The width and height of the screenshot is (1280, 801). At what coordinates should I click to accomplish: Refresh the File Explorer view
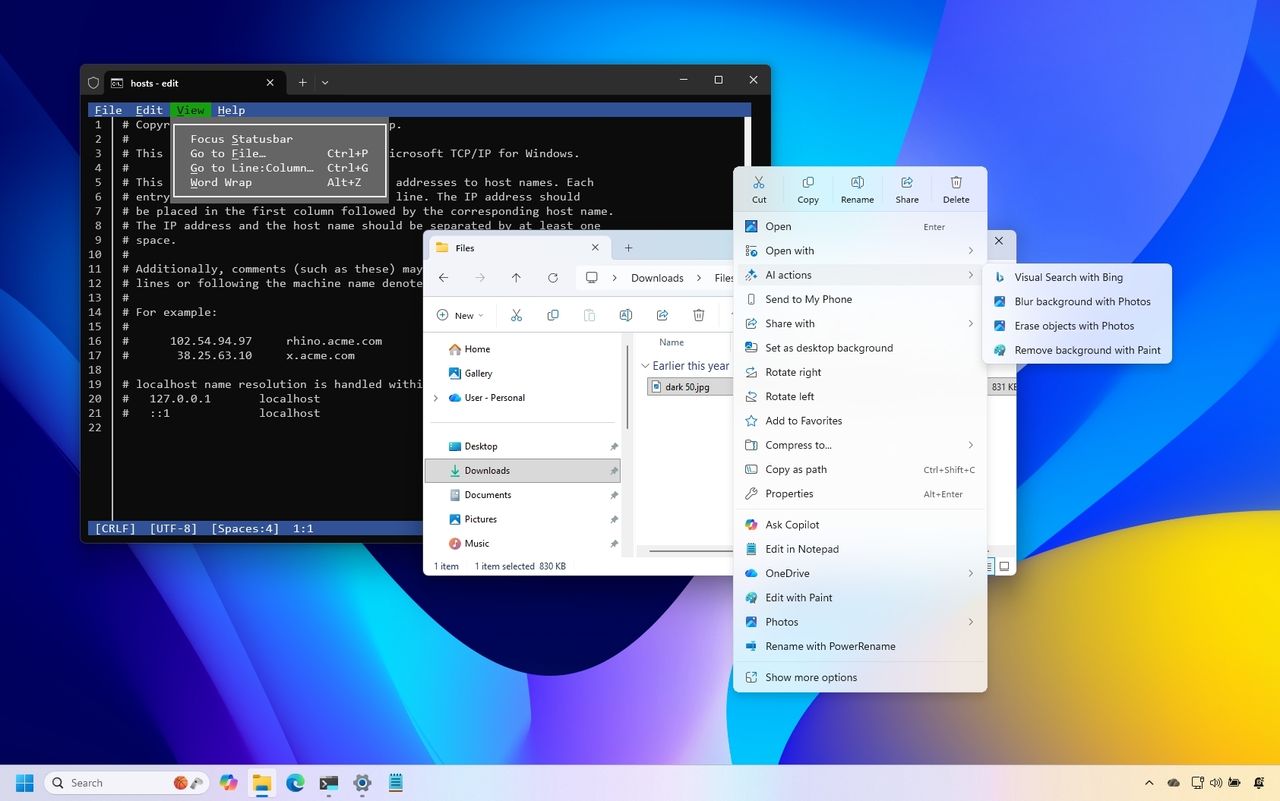[x=553, y=278]
